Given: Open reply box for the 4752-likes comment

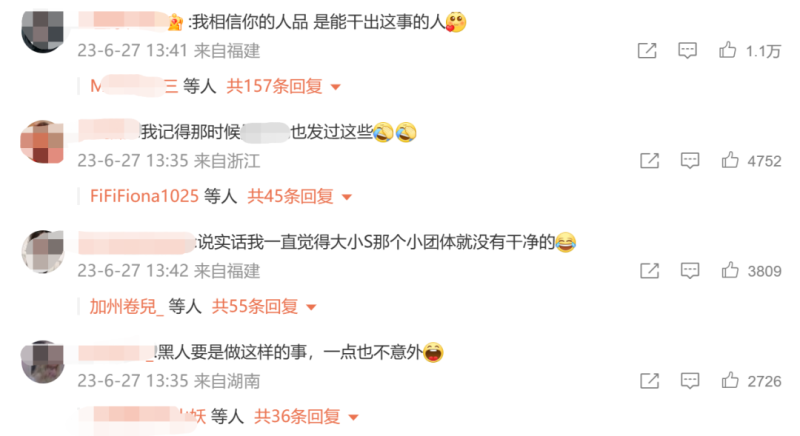Looking at the screenshot, I should point(690,161).
